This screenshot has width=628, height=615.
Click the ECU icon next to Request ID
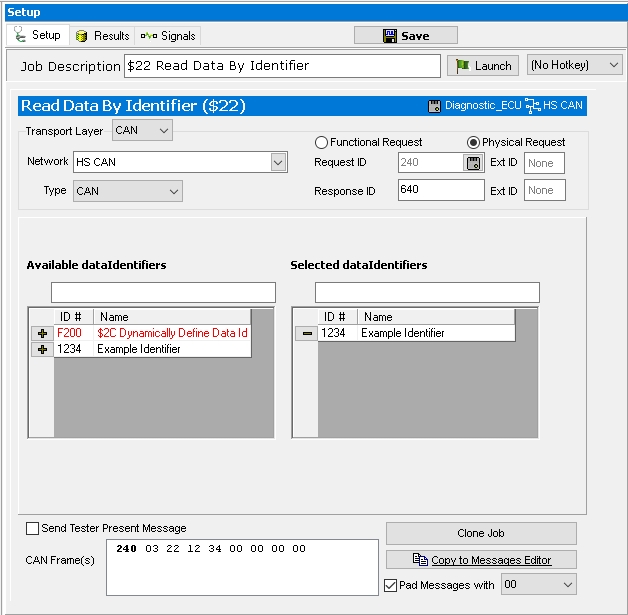pyautogui.click(x=474, y=163)
